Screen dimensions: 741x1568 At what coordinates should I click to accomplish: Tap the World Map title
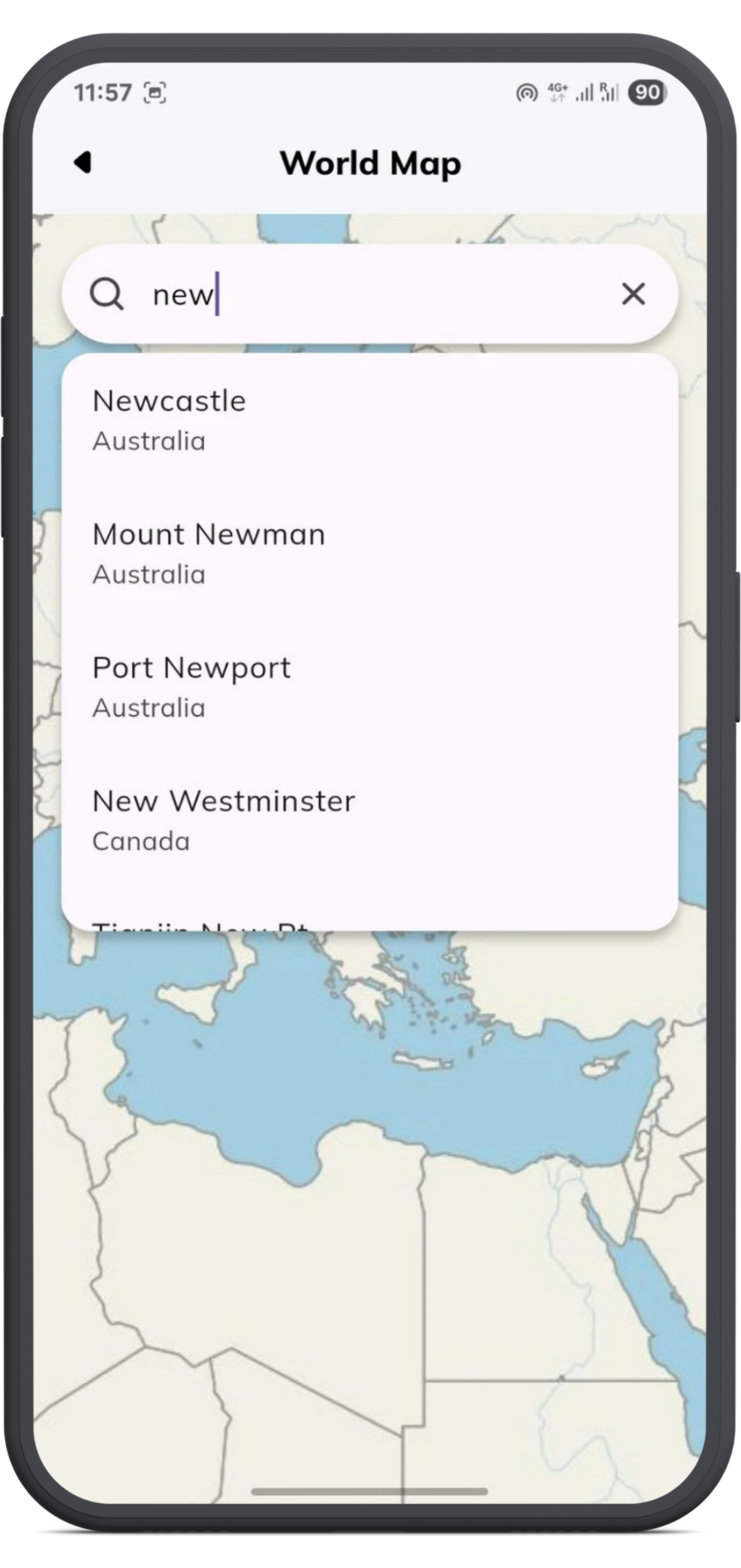point(370,163)
